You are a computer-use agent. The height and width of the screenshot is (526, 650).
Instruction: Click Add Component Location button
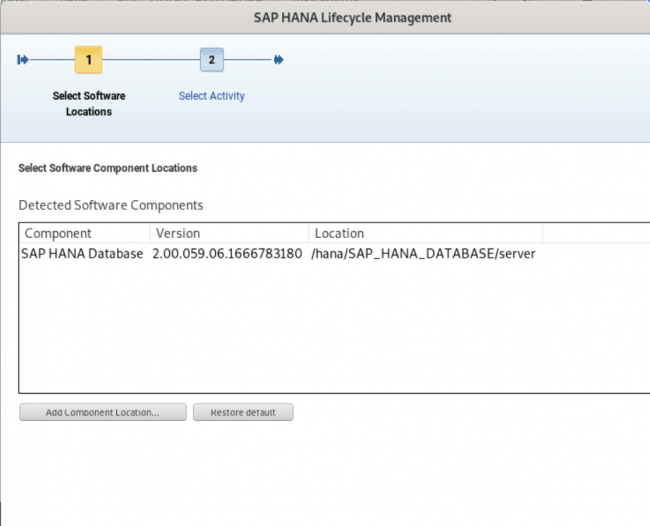(x=103, y=412)
